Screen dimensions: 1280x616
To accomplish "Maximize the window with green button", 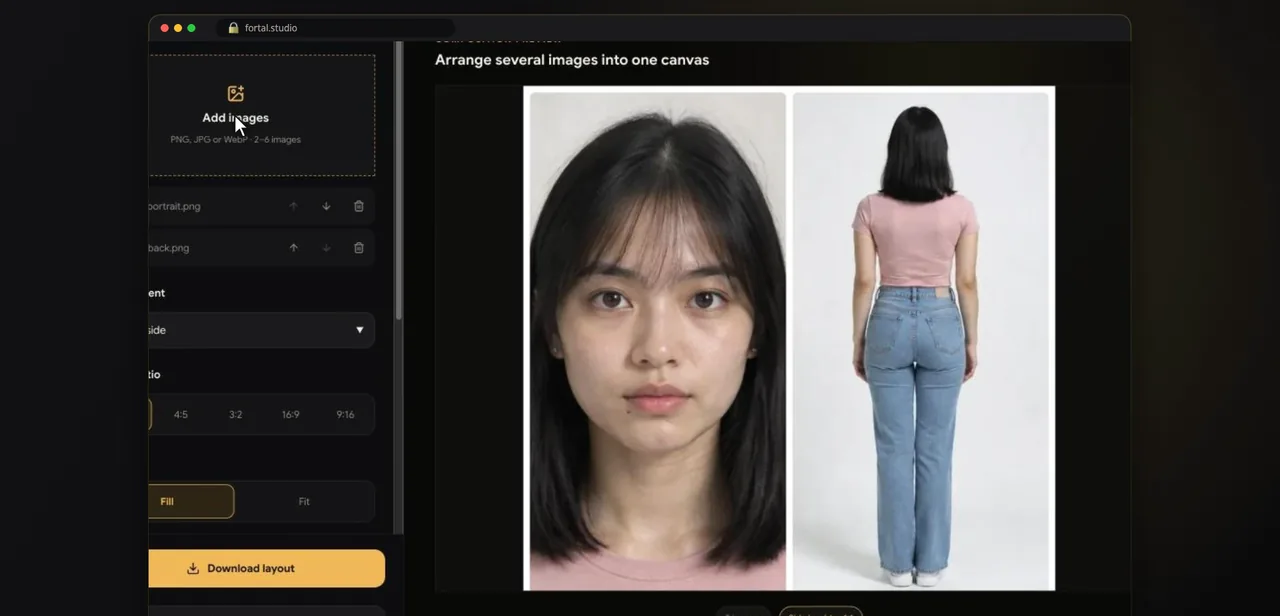I will (192, 28).
